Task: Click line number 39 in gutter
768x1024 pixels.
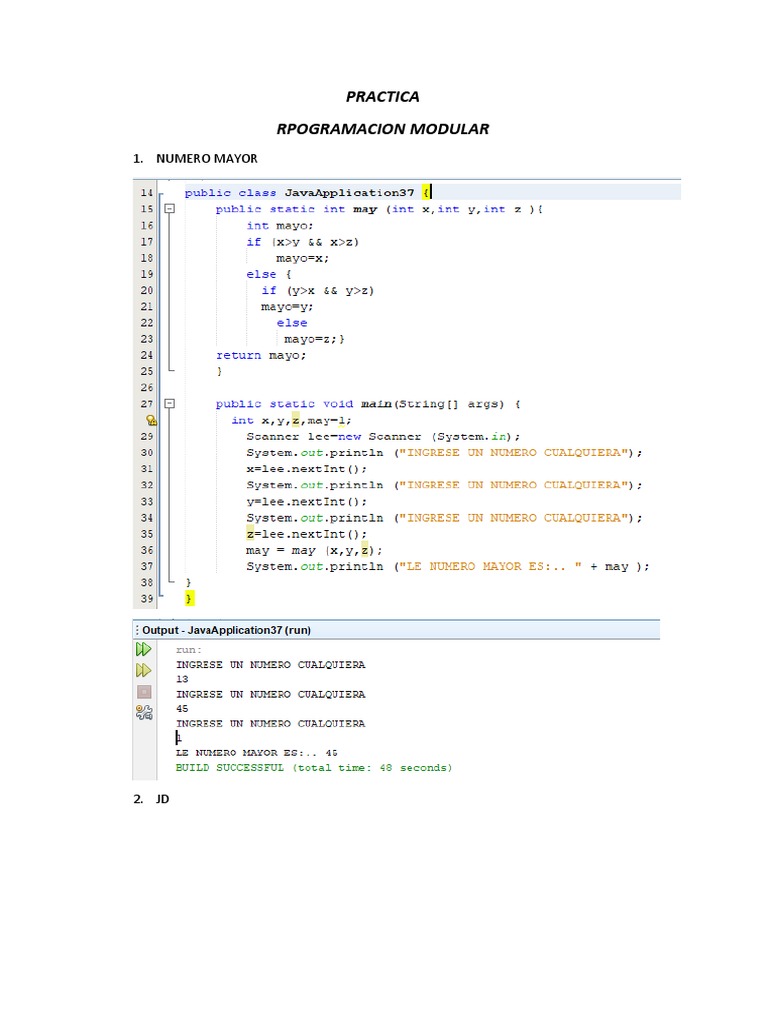Action: point(146,598)
